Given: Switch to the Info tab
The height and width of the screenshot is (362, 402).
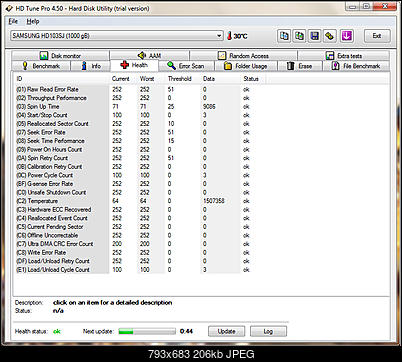Looking at the screenshot, I should pos(91,66).
